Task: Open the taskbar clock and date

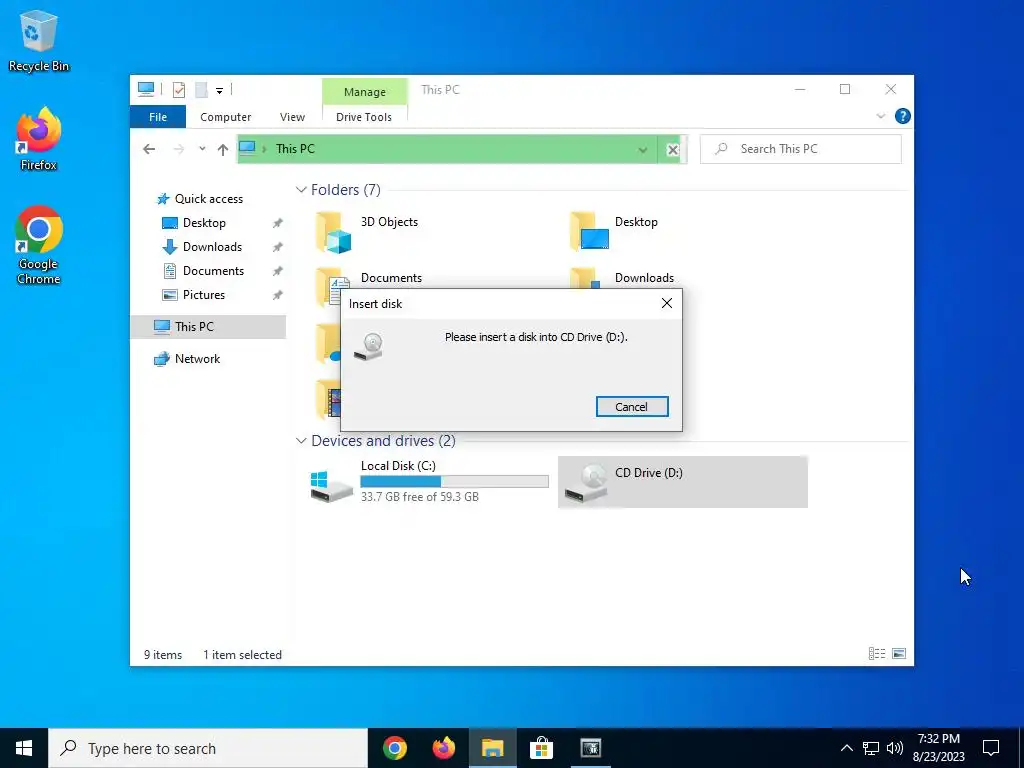Action: pos(938,748)
